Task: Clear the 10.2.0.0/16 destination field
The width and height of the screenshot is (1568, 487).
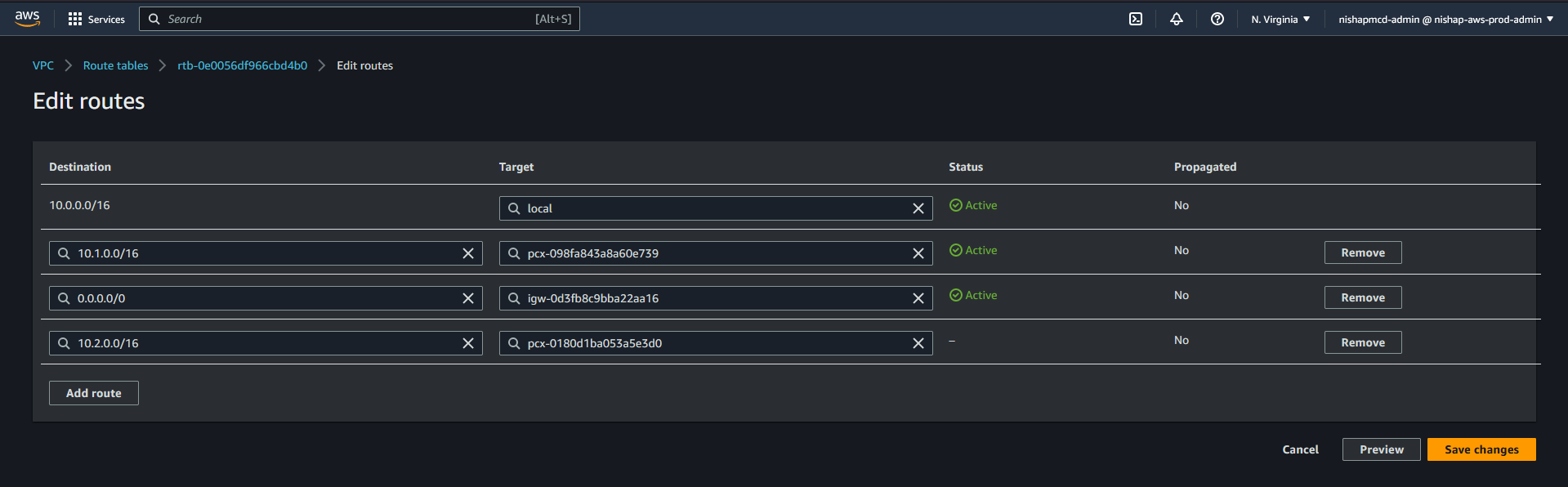Action: (468, 343)
